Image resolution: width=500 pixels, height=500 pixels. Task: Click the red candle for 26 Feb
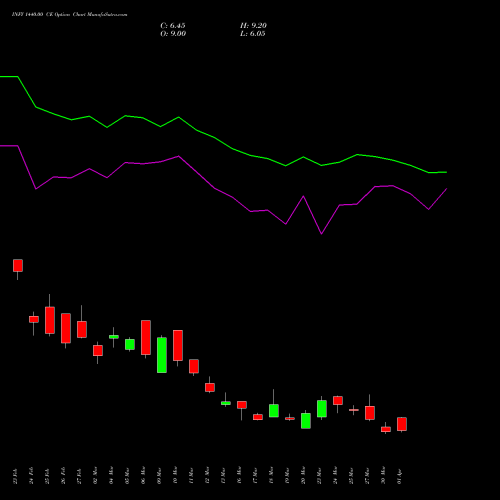66,328
